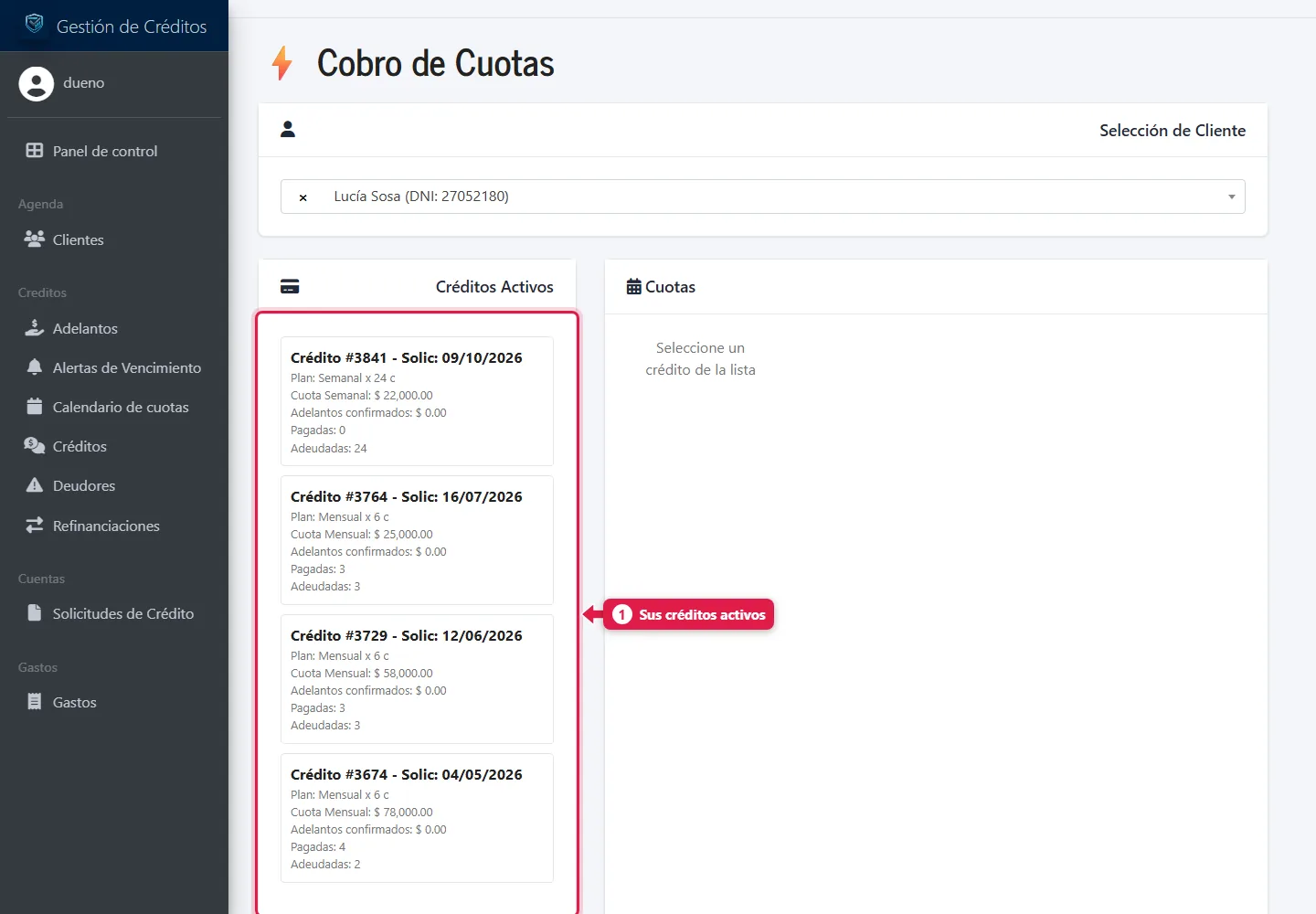Click the Selección de Cliente heading text
This screenshot has height=914, width=1316.
click(1173, 130)
